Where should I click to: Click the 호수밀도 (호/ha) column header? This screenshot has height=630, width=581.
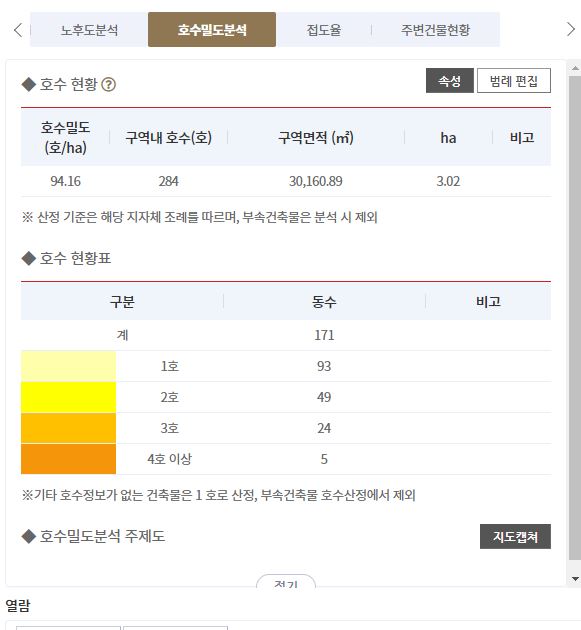pyautogui.click(x=65, y=137)
